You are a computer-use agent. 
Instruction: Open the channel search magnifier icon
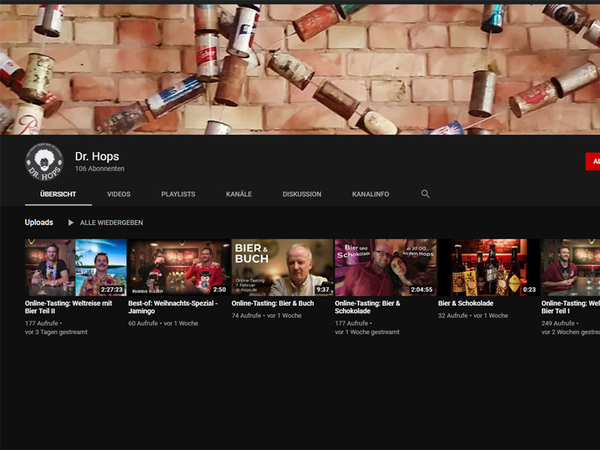pos(425,194)
